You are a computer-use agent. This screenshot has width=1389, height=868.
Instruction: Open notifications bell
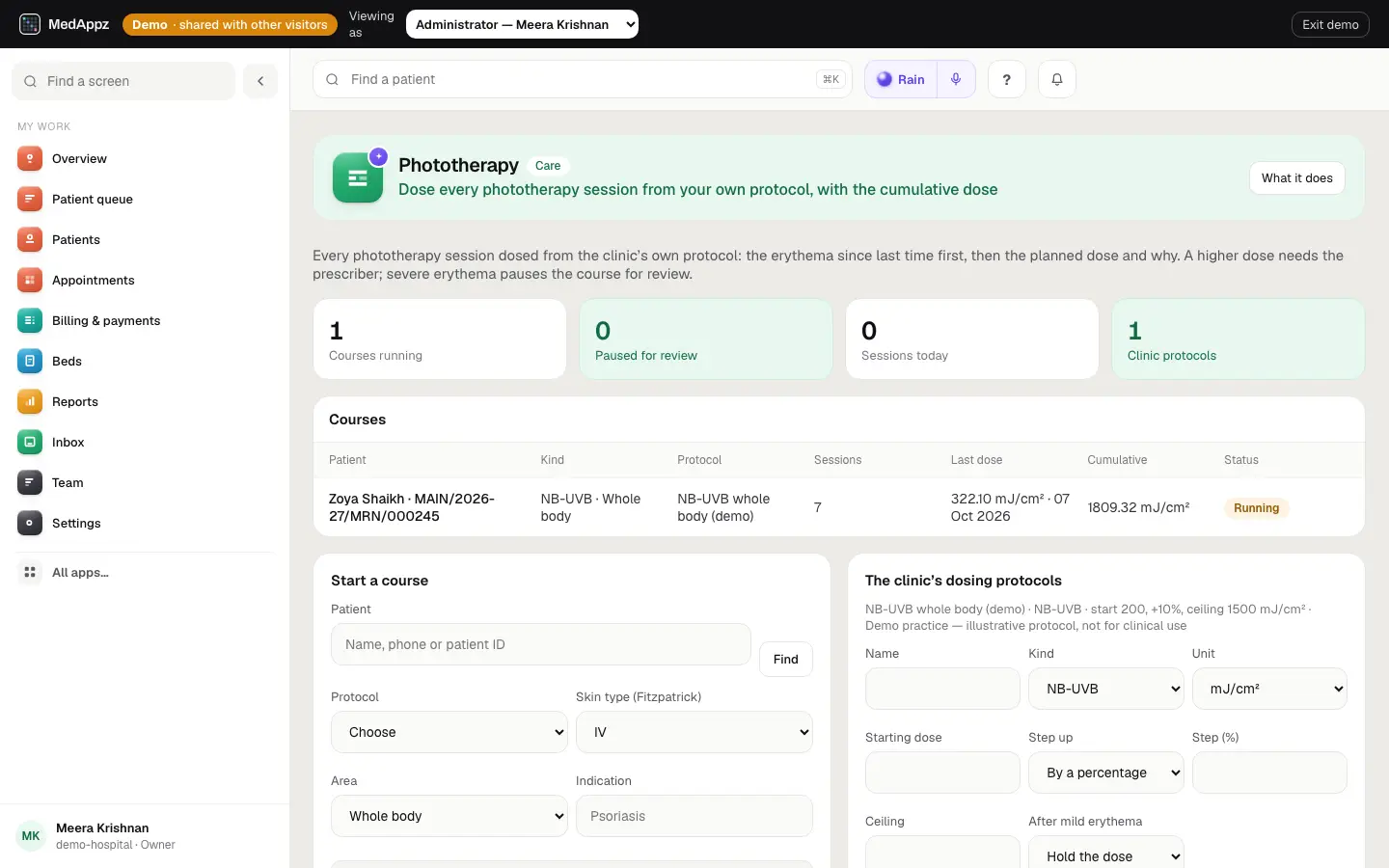[x=1056, y=79]
